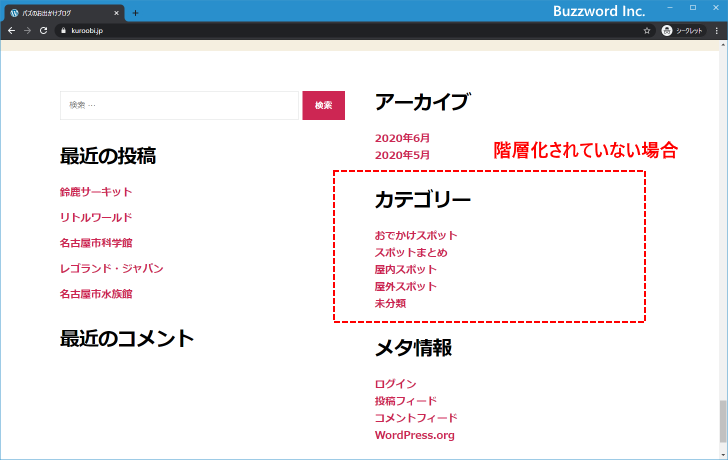The image size is (728, 460).
Task: Click the page scrollbar thumb
Action: [x=723, y=421]
